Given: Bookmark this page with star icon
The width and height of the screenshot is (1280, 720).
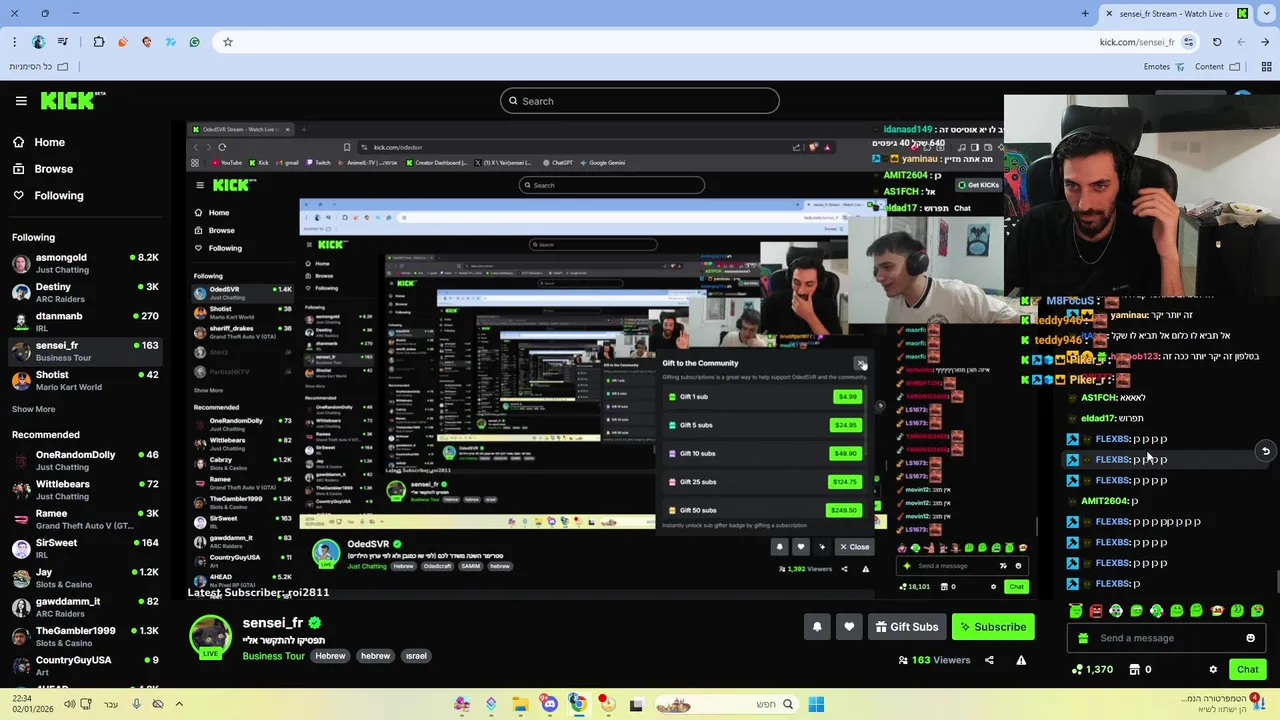Looking at the screenshot, I should pyautogui.click(x=228, y=42).
